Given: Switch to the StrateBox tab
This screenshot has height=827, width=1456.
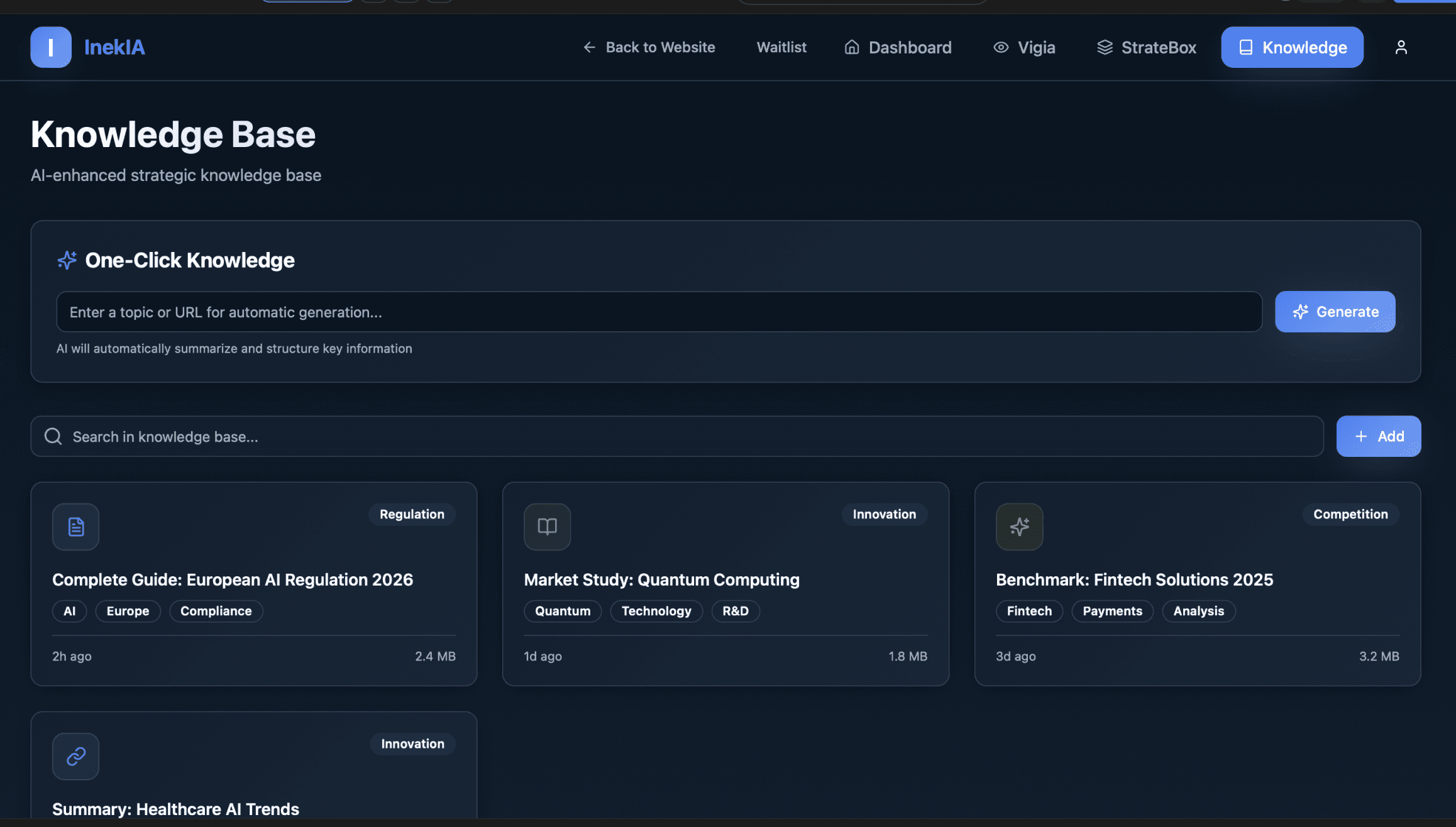Looking at the screenshot, I should (1146, 47).
